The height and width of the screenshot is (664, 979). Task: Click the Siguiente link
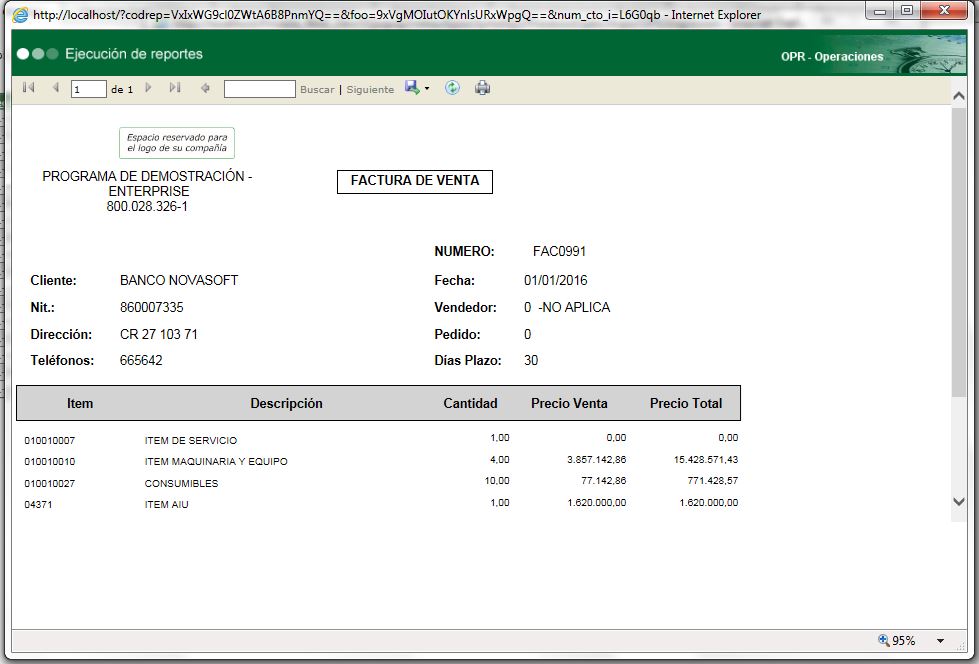point(370,89)
